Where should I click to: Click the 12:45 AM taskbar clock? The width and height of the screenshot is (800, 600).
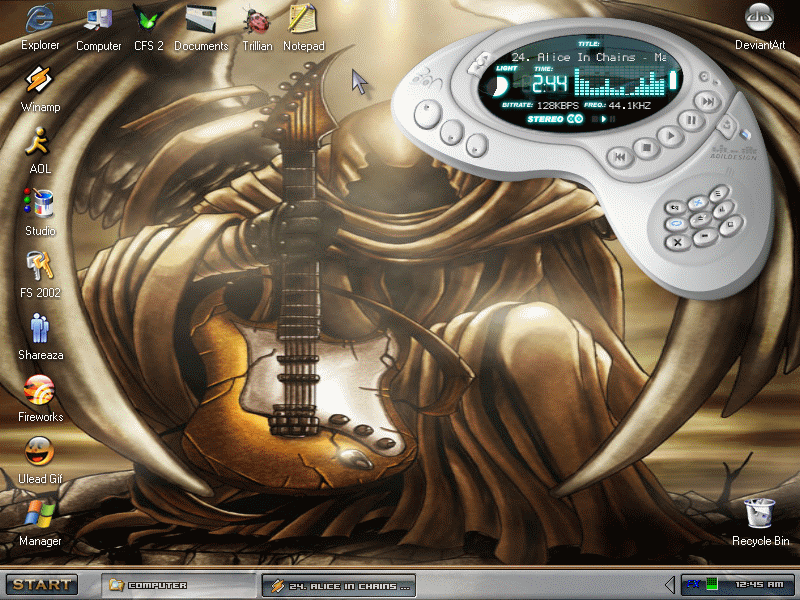759,584
